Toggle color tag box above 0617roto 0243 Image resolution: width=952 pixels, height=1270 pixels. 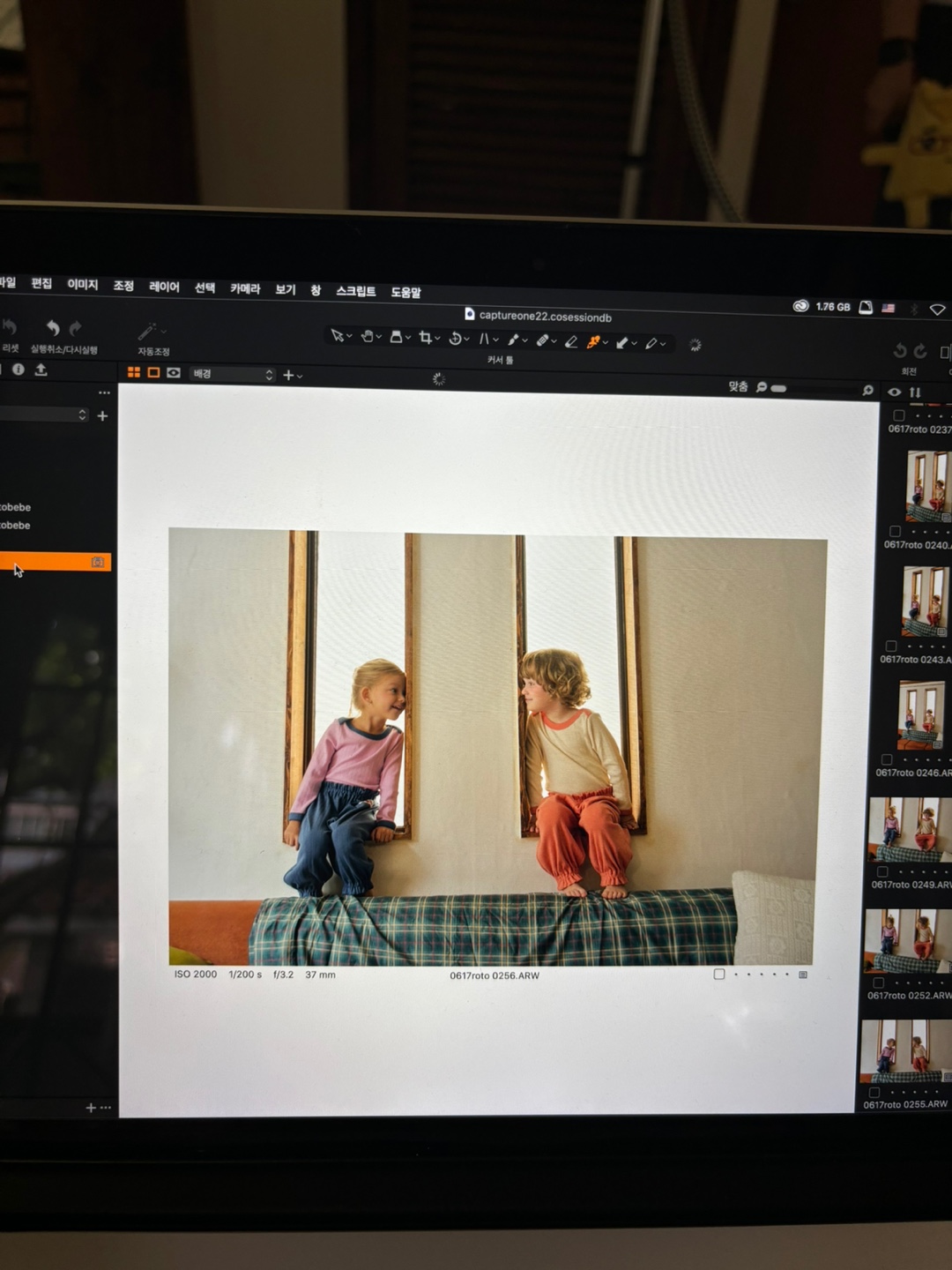[x=891, y=646]
